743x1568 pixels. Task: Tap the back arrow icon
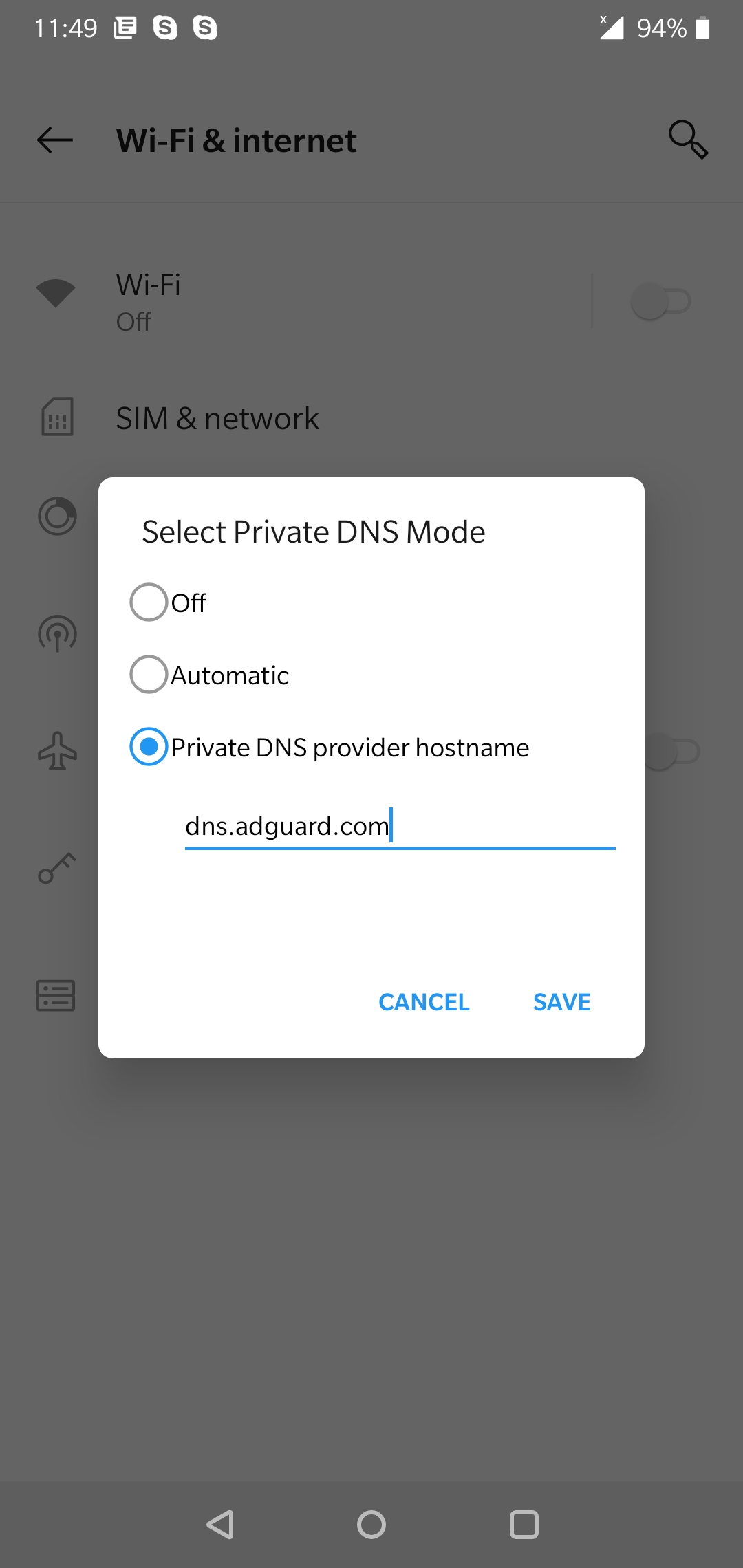(x=55, y=140)
